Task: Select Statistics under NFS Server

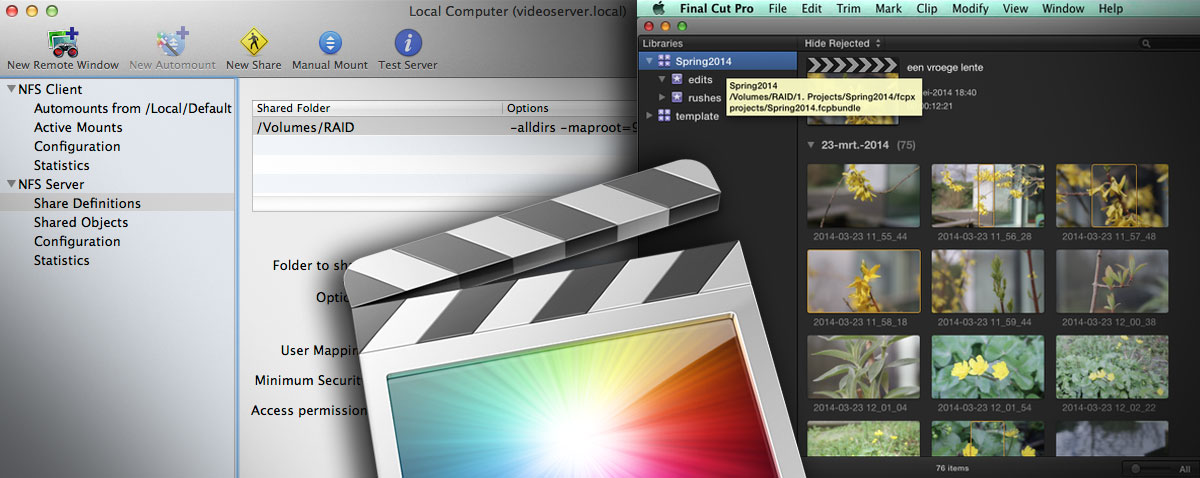Action: point(62,260)
